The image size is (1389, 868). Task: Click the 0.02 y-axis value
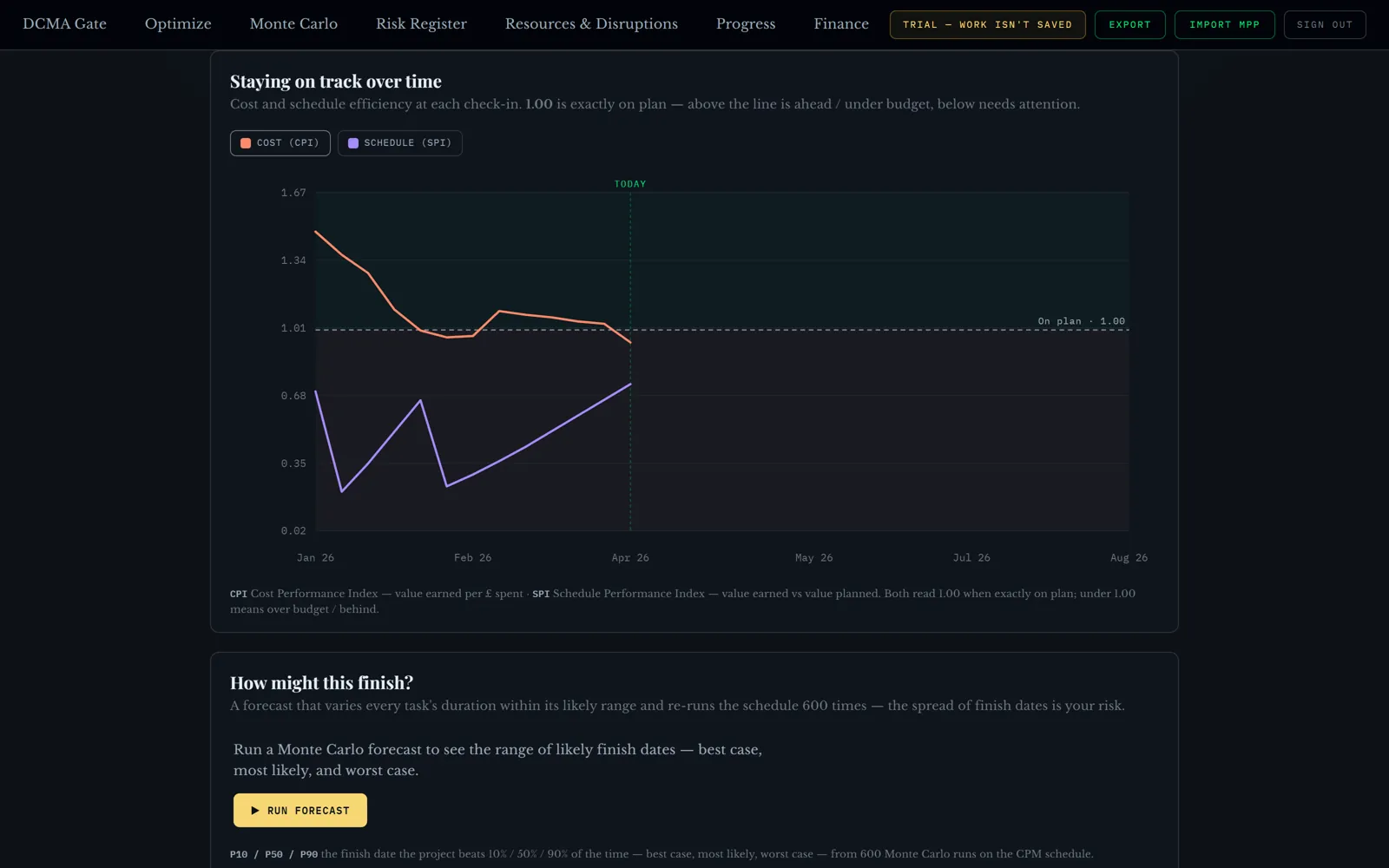293,531
